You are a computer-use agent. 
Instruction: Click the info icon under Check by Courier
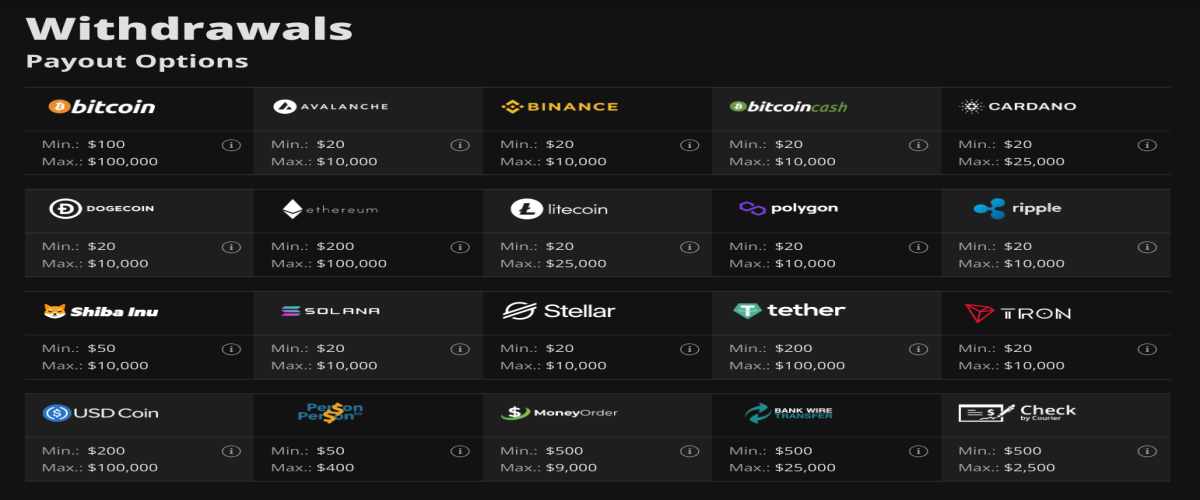coord(1147,451)
